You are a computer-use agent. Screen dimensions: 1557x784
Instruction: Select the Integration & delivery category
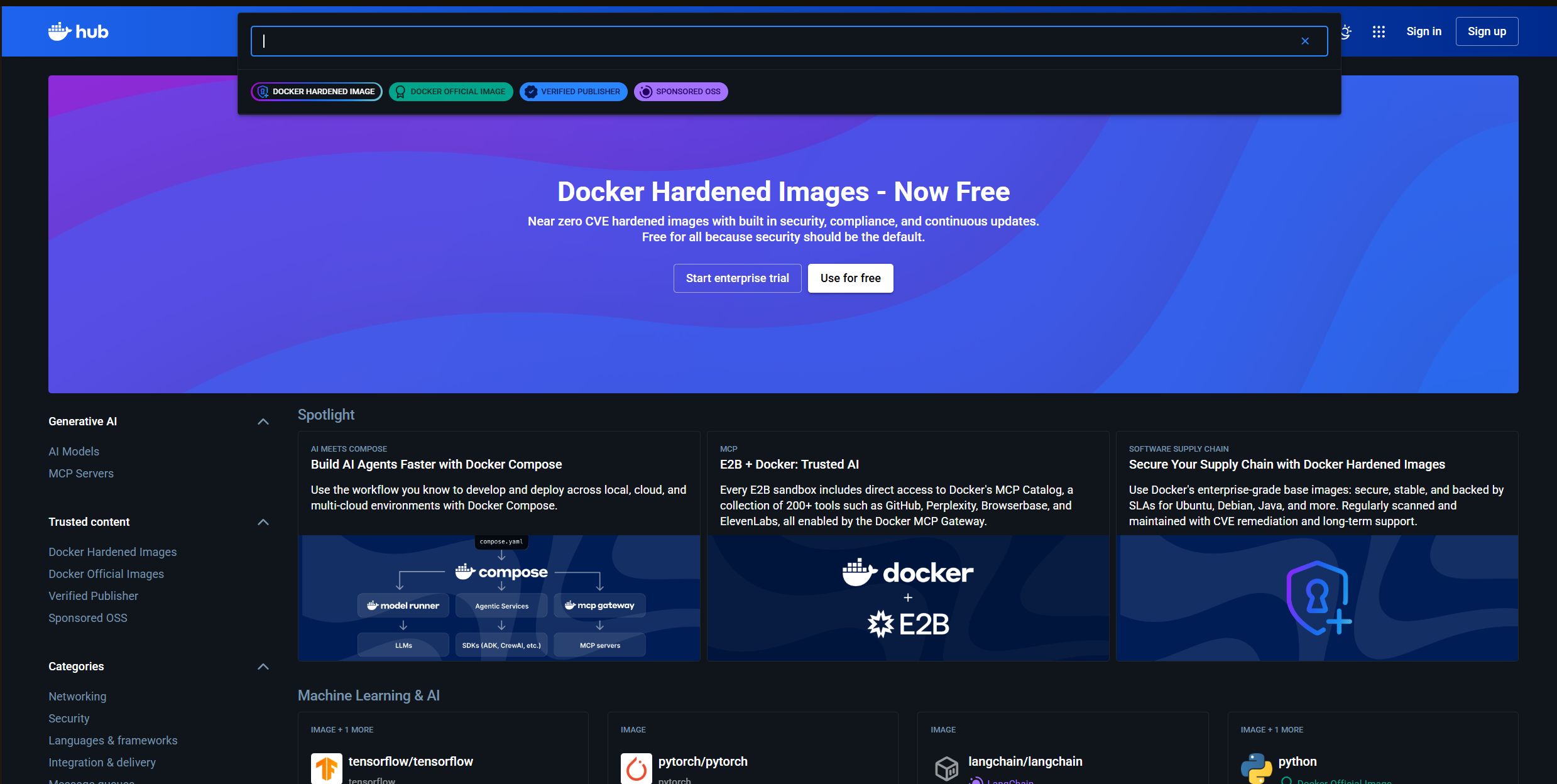(102, 763)
